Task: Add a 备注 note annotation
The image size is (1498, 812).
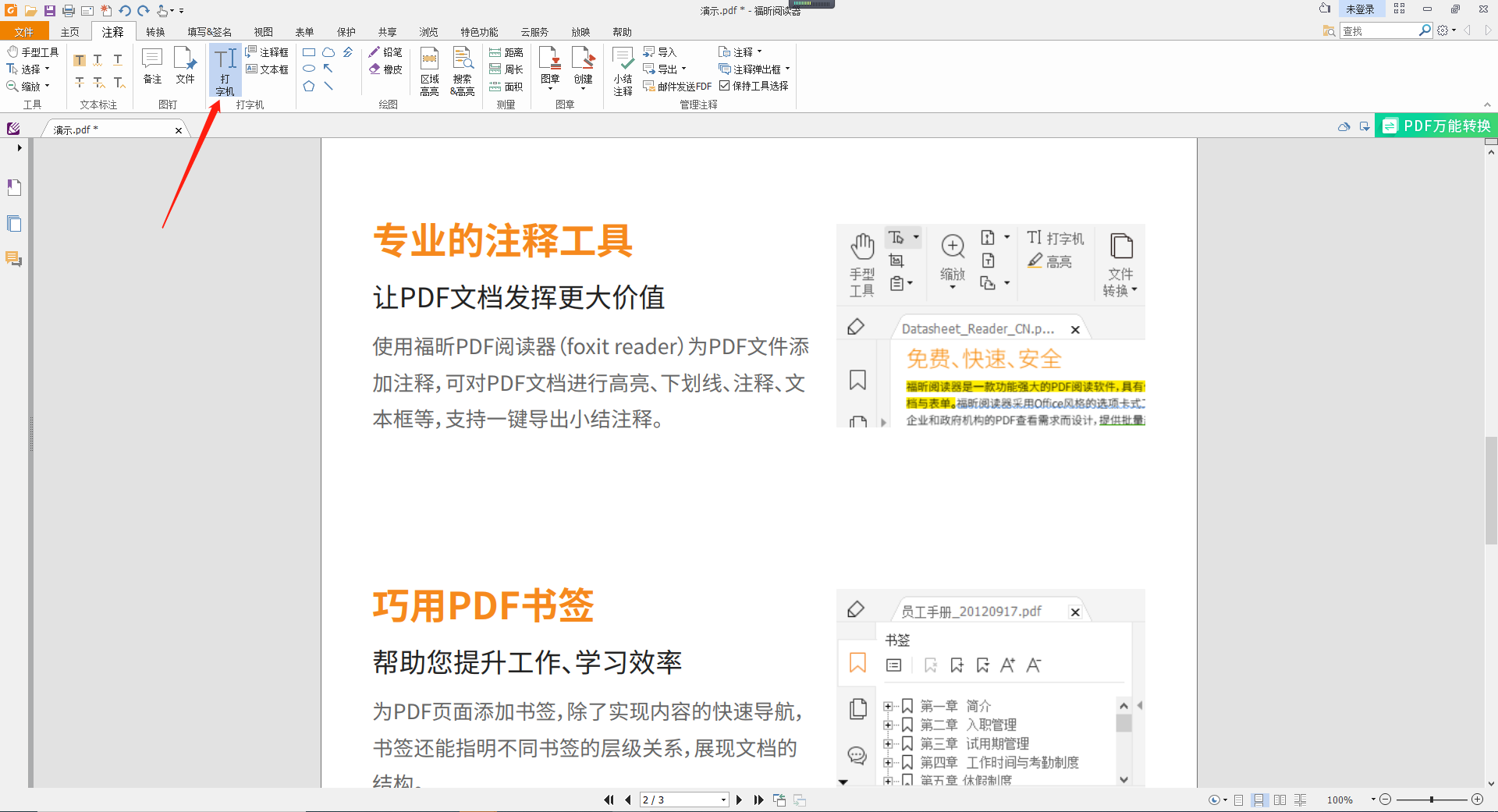Action: (151, 66)
